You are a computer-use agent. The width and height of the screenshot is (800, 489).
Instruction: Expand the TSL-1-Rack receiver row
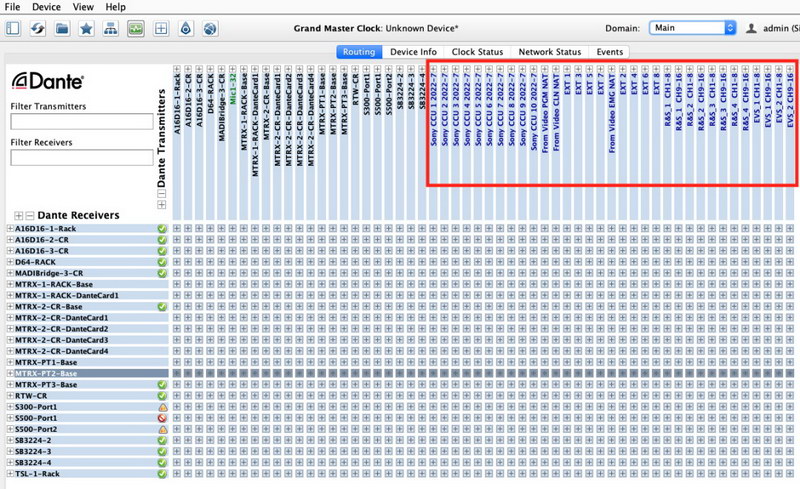pos(10,474)
